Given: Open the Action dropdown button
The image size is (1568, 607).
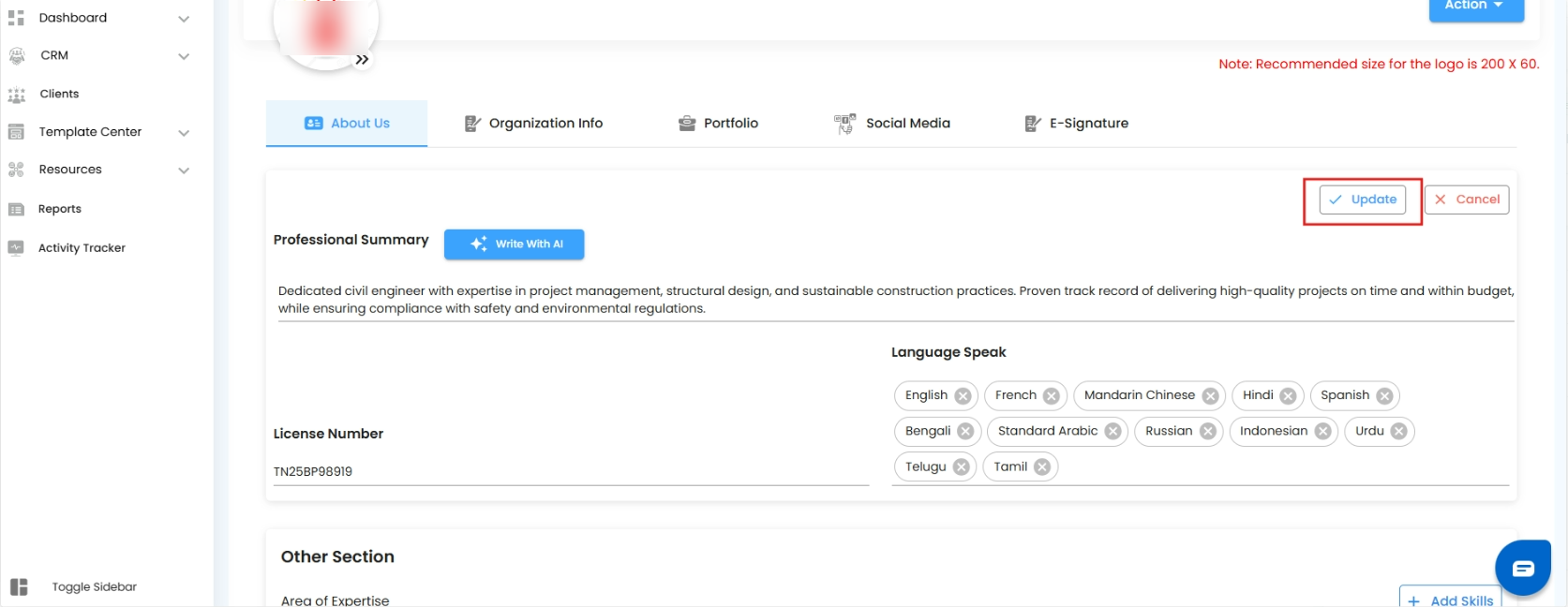Looking at the screenshot, I should click(1475, 7).
